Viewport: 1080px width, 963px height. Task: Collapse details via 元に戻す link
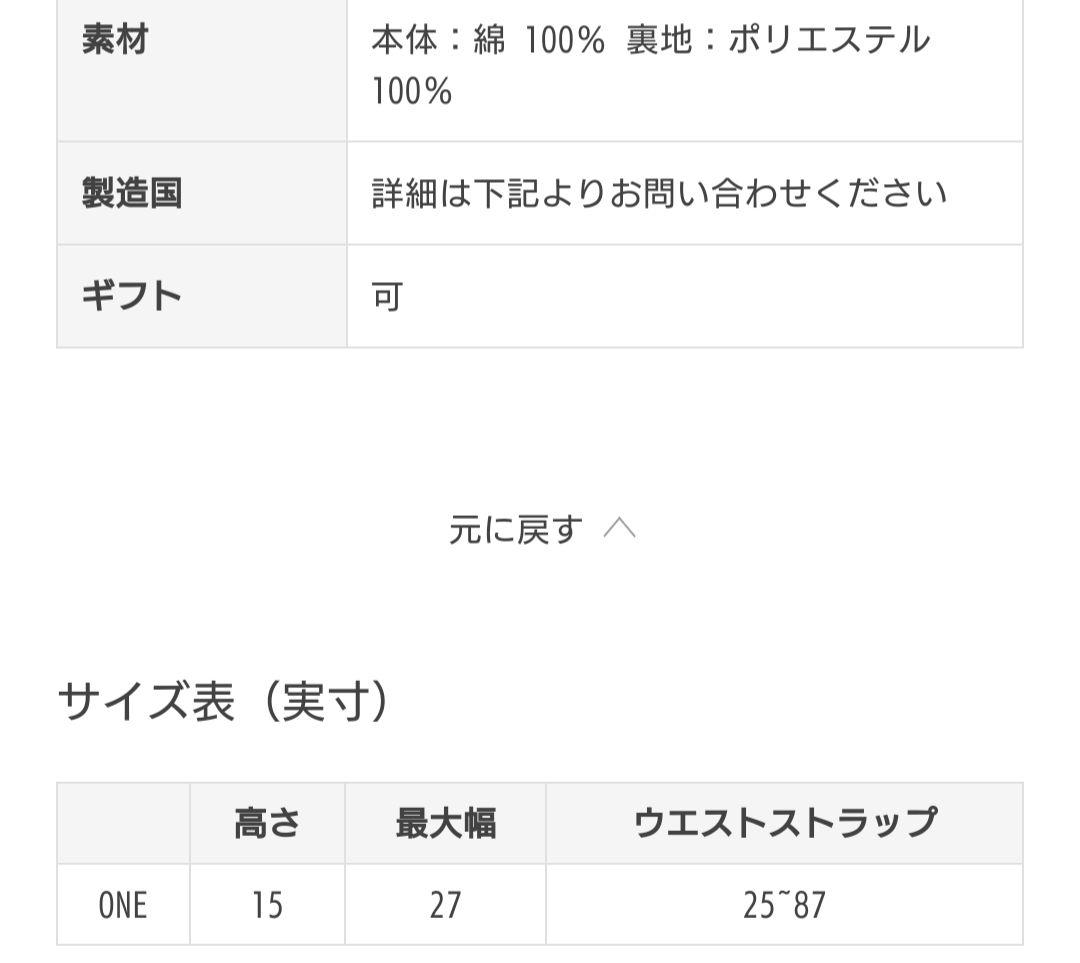point(515,530)
